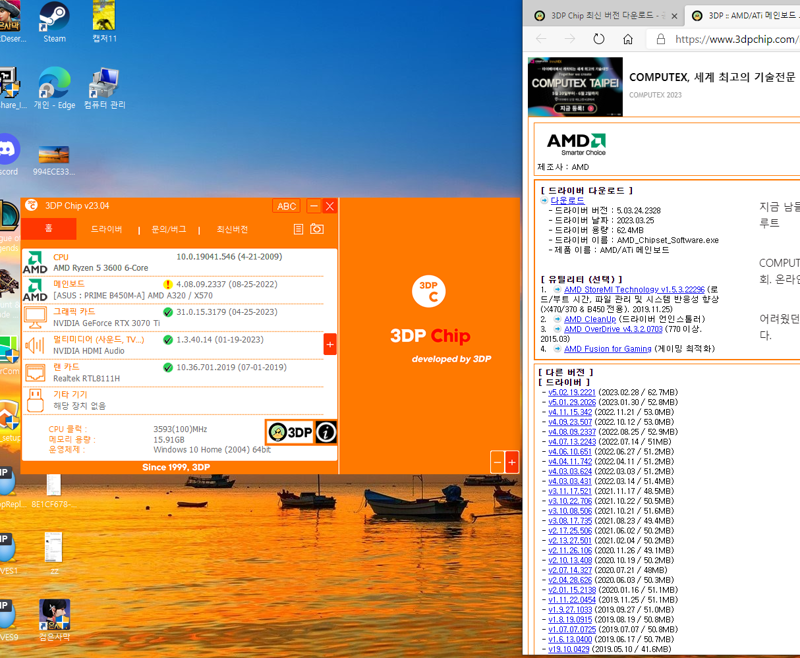
Task: Click the AMD Smarter Choice logo on the webpage
Action: coord(576,144)
